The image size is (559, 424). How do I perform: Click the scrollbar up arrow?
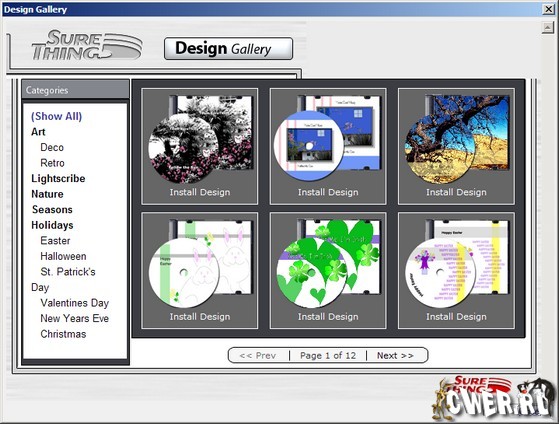[x=547, y=27]
